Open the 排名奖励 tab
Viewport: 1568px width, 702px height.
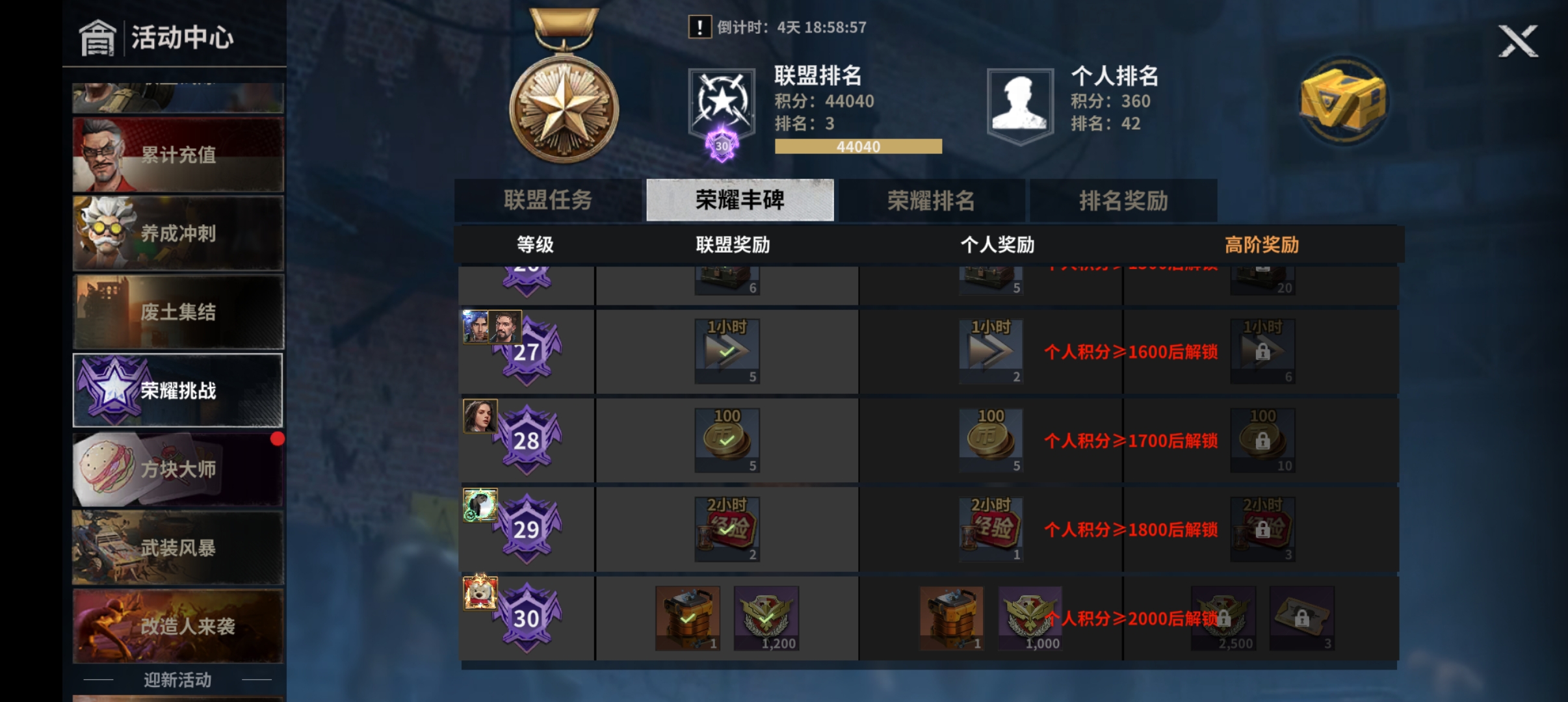[1123, 200]
